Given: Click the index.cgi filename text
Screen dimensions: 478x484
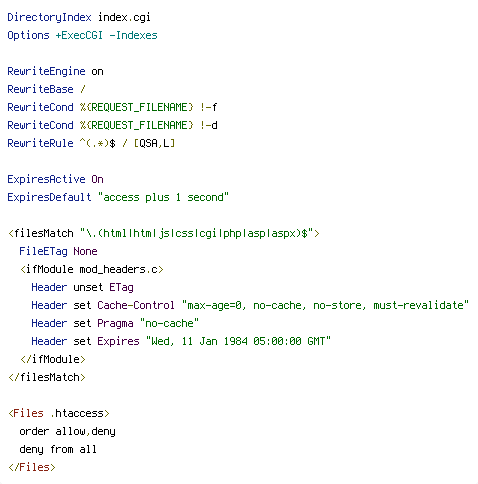Looking at the screenshot, I should click(124, 17).
